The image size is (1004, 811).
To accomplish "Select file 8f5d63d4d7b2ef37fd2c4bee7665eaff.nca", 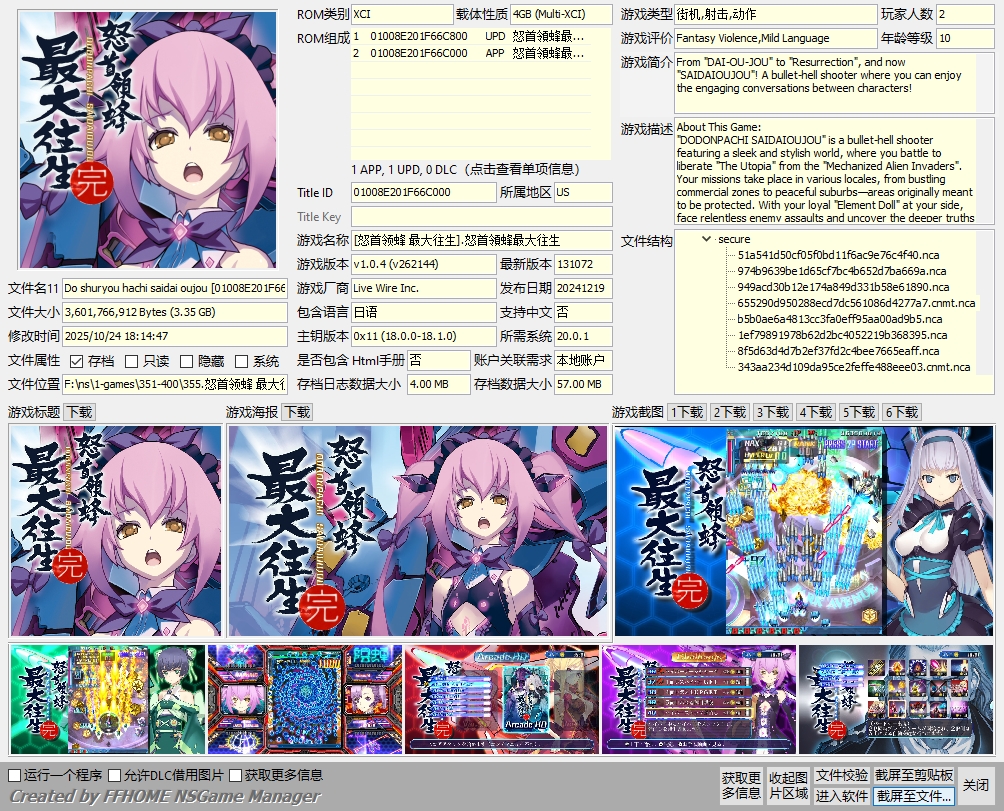I will pyautogui.click(x=838, y=351).
